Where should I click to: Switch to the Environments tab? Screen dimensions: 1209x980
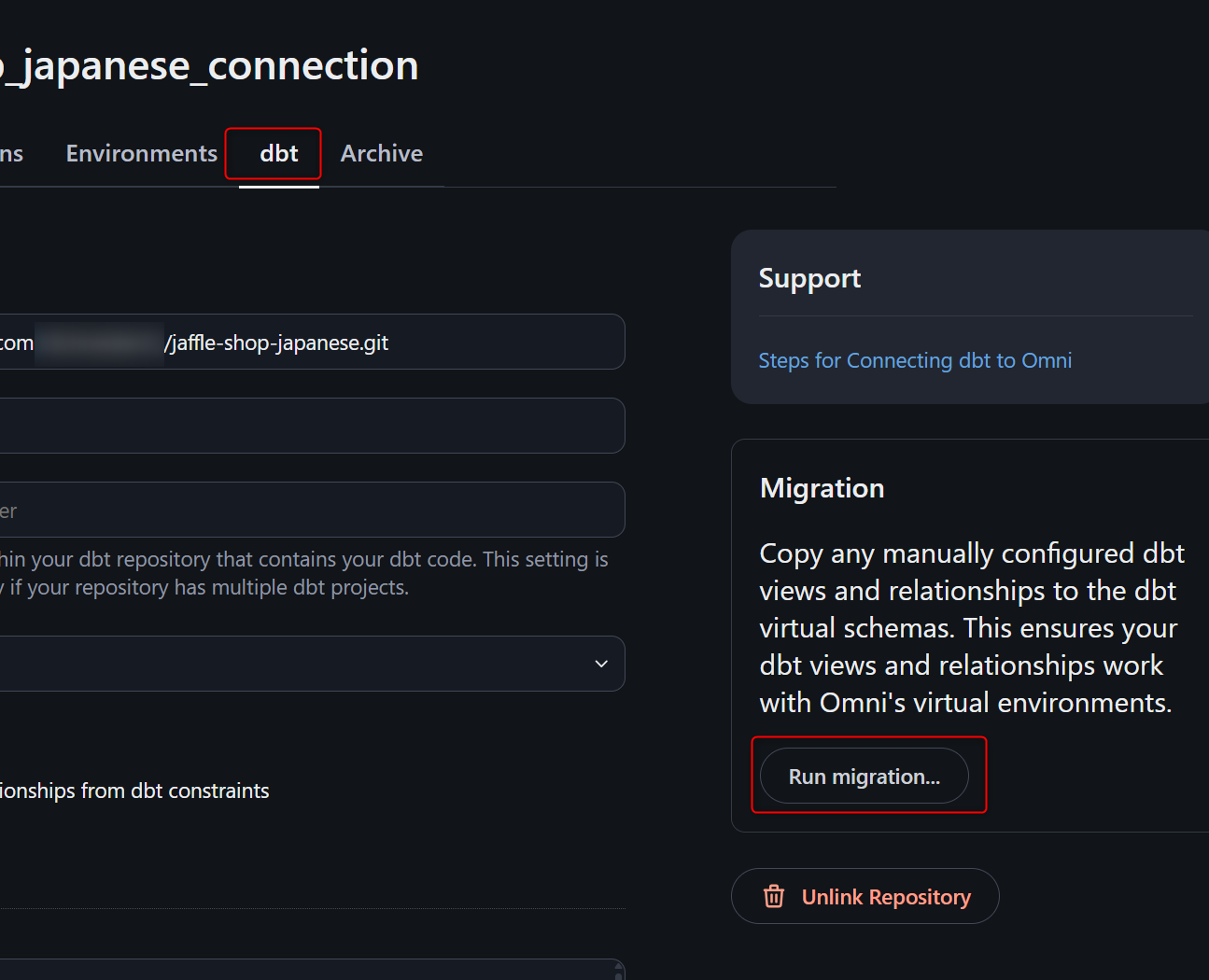tap(141, 154)
